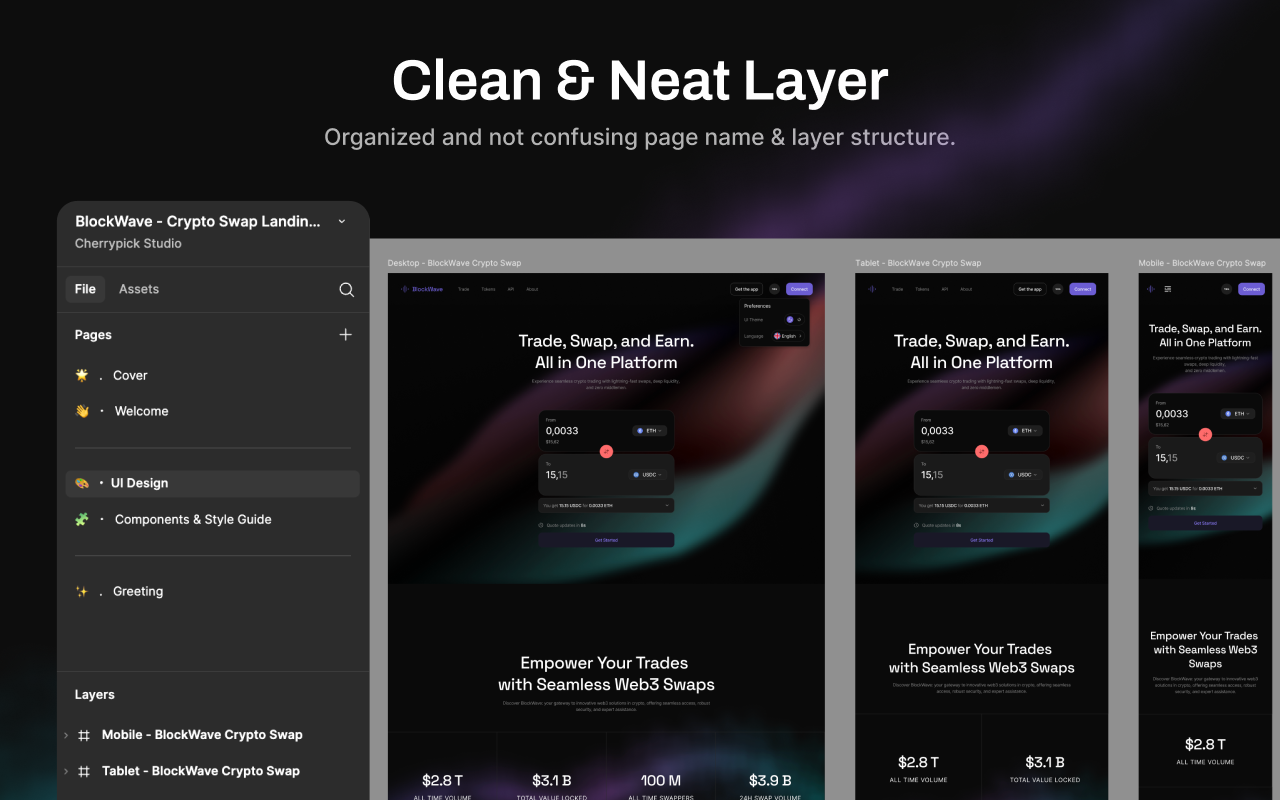Open the English language selector in Preferences
This screenshot has width=1280, height=800.
tap(788, 336)
